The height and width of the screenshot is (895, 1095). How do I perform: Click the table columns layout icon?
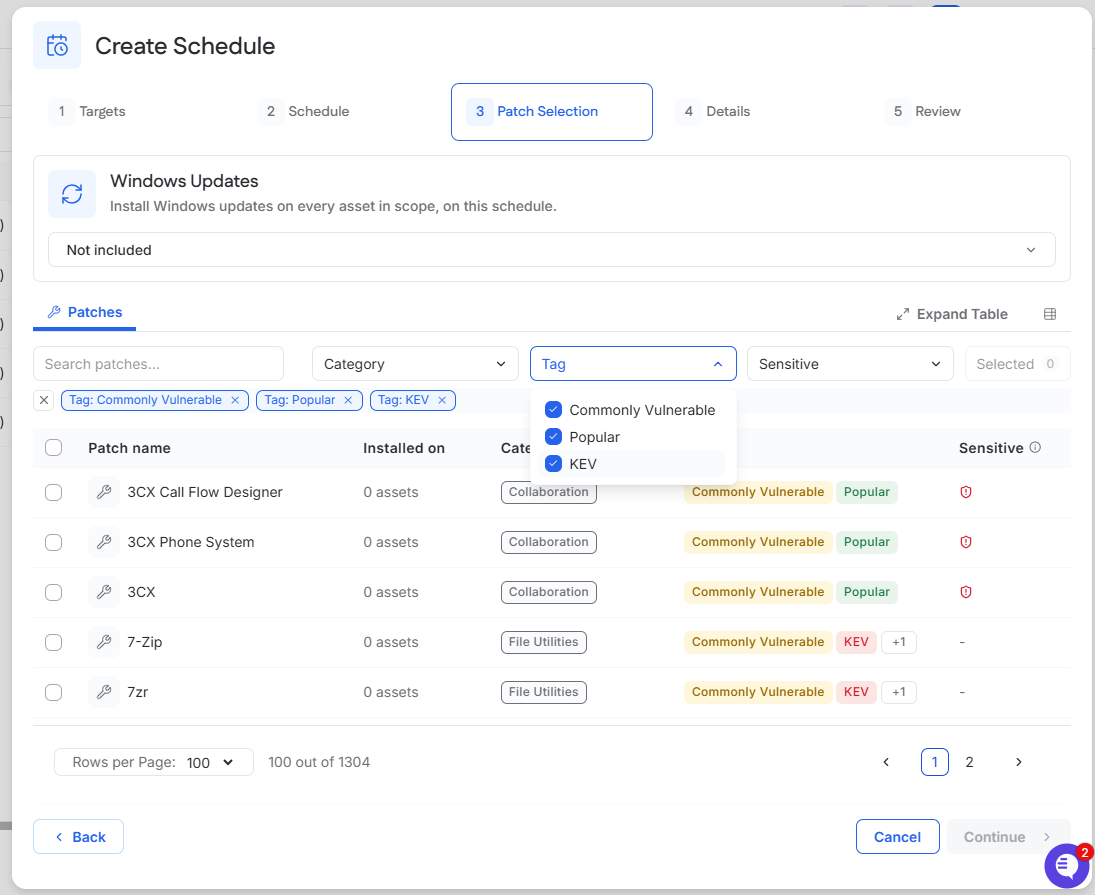coord(1050,314)
